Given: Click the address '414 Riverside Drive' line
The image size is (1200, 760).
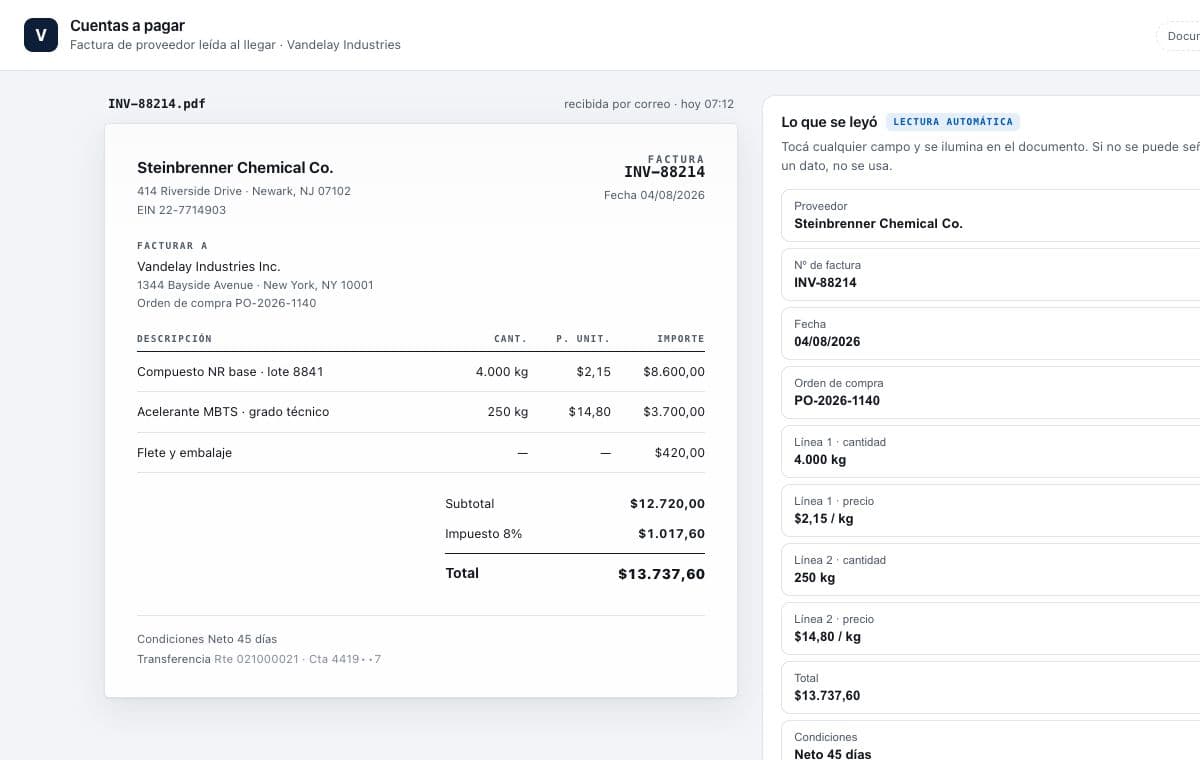Looking at the screenshot, I should [244, 191].
